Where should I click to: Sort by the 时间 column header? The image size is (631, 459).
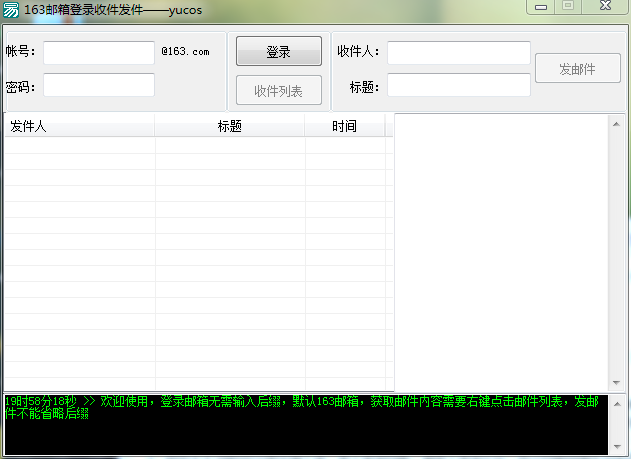tap(345, 126)
